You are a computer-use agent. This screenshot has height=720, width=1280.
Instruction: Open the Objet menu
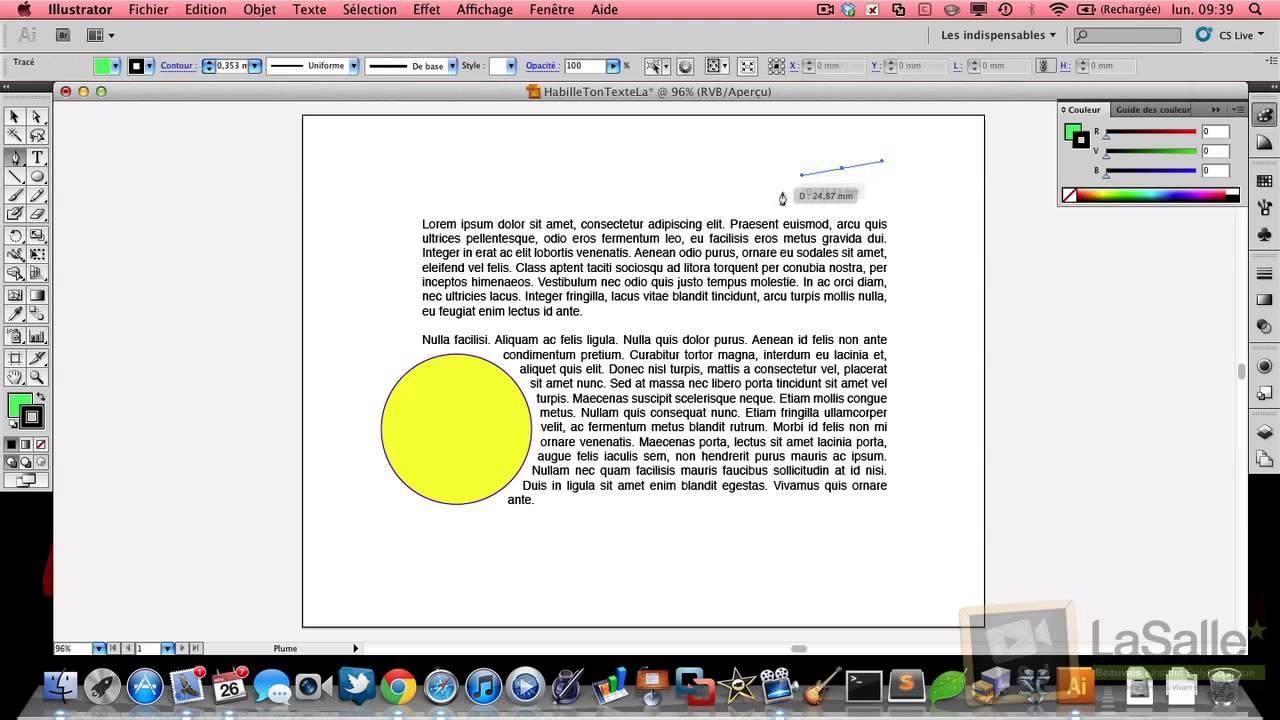[x=260, y=9]
